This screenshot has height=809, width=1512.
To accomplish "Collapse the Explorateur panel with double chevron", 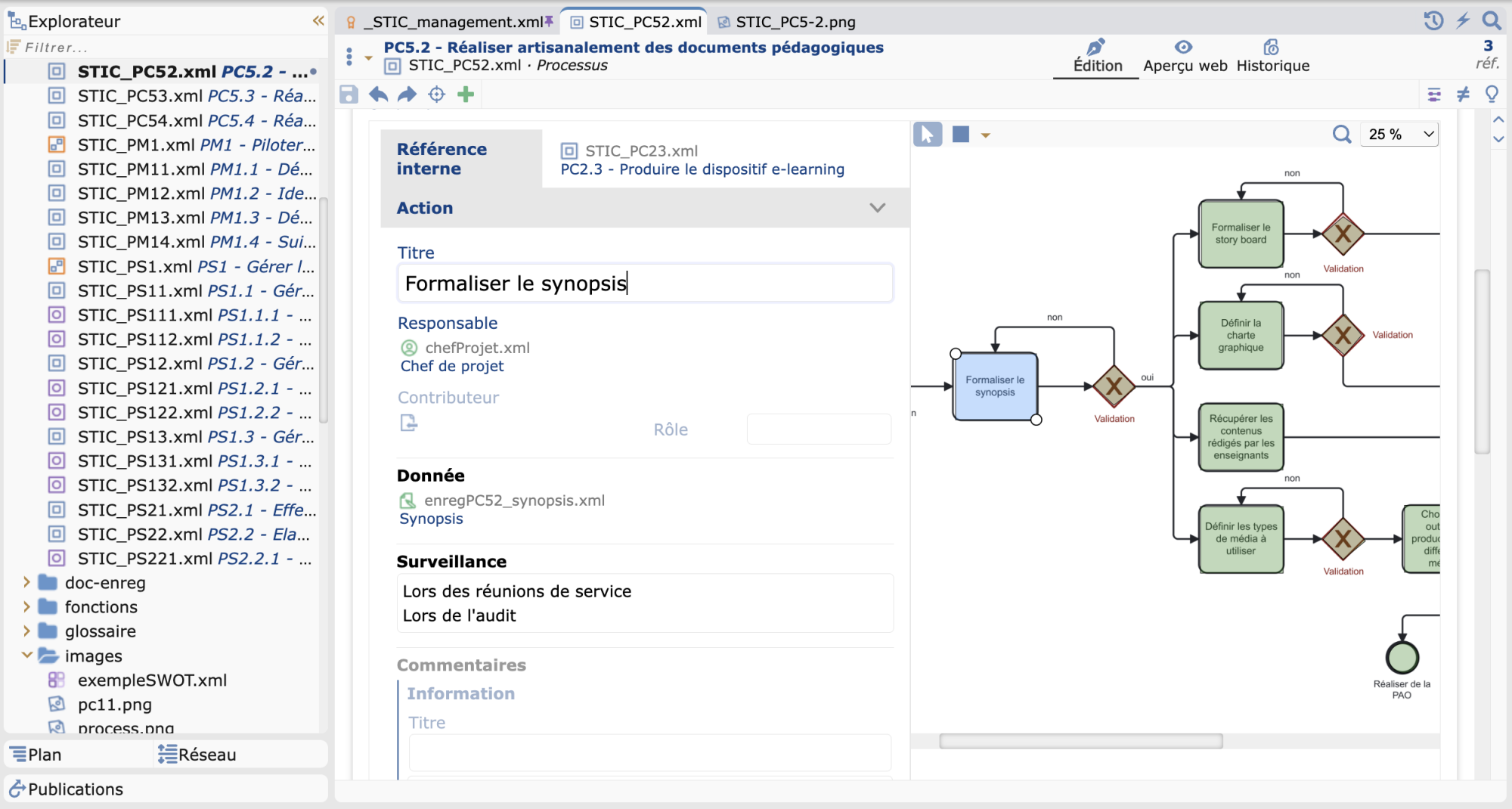I will [x=318, y=21].
